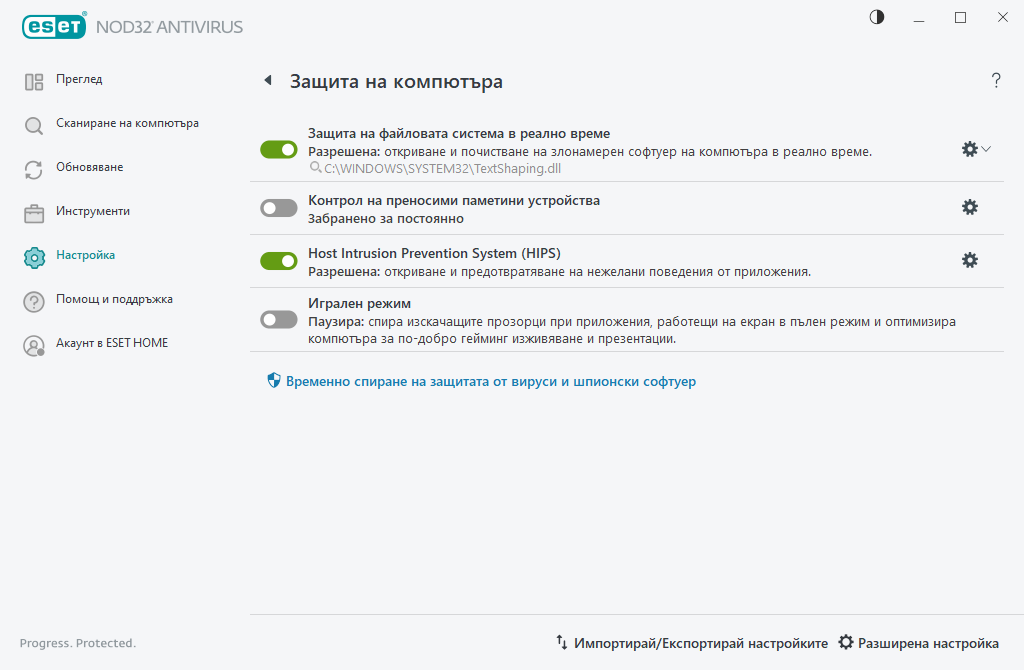
Task: Toggle the dark/light contrast mode icon
Action: (x=877, y=17)
